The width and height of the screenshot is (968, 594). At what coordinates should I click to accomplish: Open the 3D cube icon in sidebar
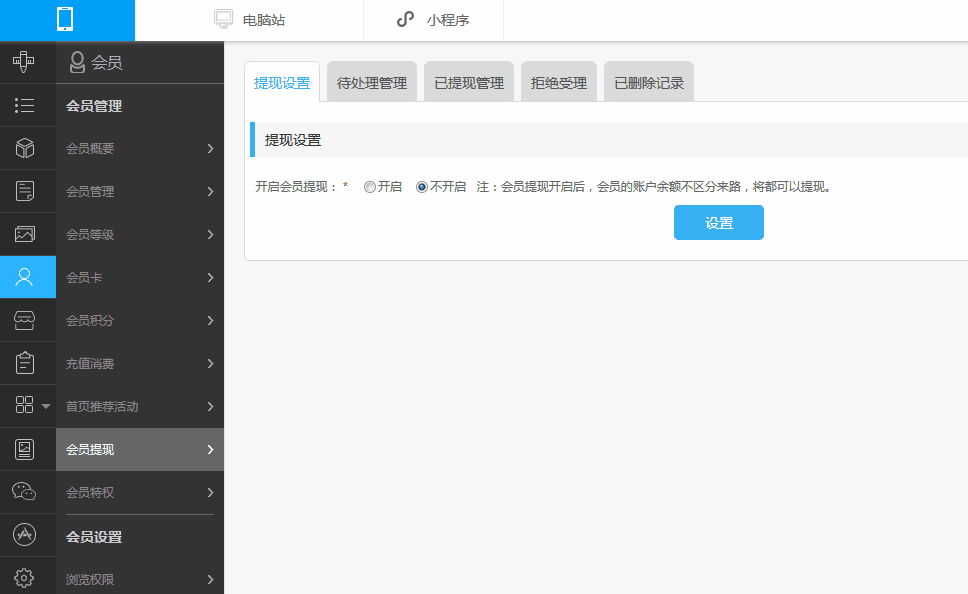[25, 148]
